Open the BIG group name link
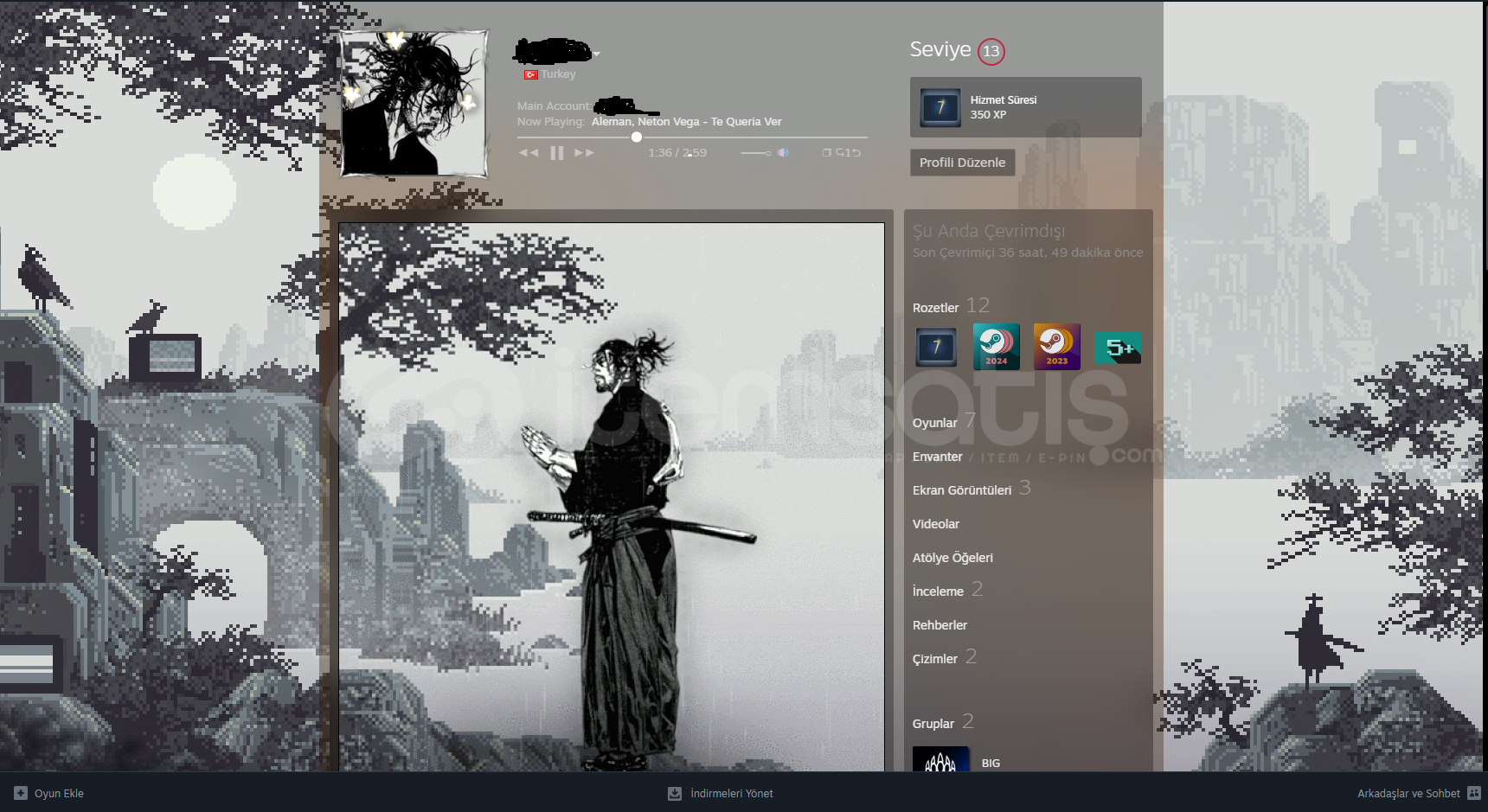This screenshot has height=812, width=1488. tap(991, 764)
